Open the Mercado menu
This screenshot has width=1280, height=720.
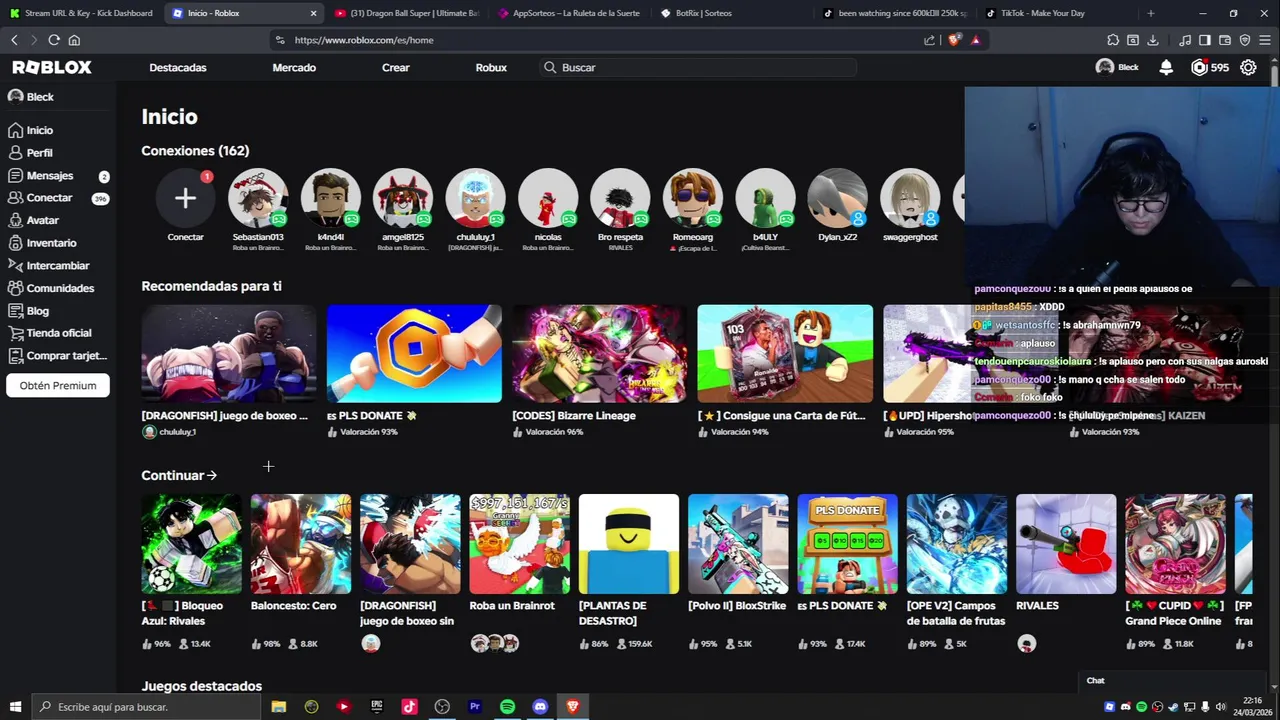coord(294,67)
